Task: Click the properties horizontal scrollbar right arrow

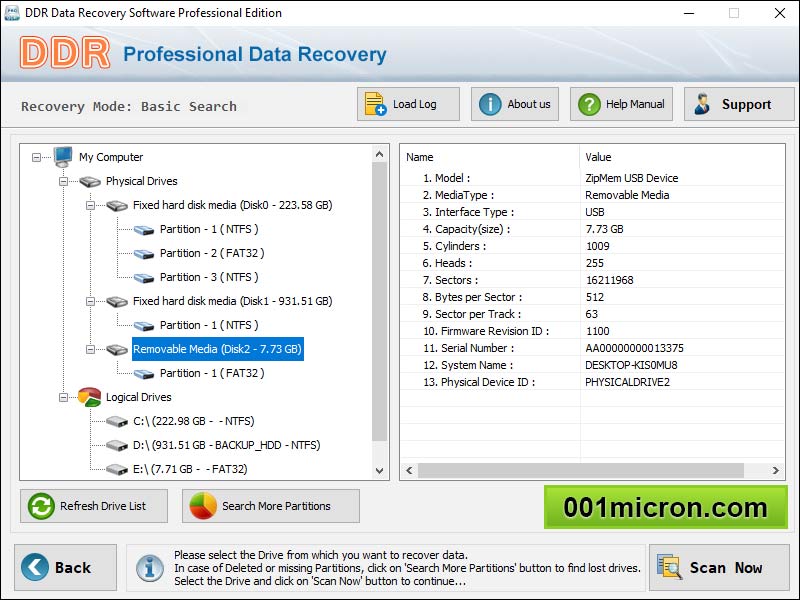Action: [x=777, y=470]
